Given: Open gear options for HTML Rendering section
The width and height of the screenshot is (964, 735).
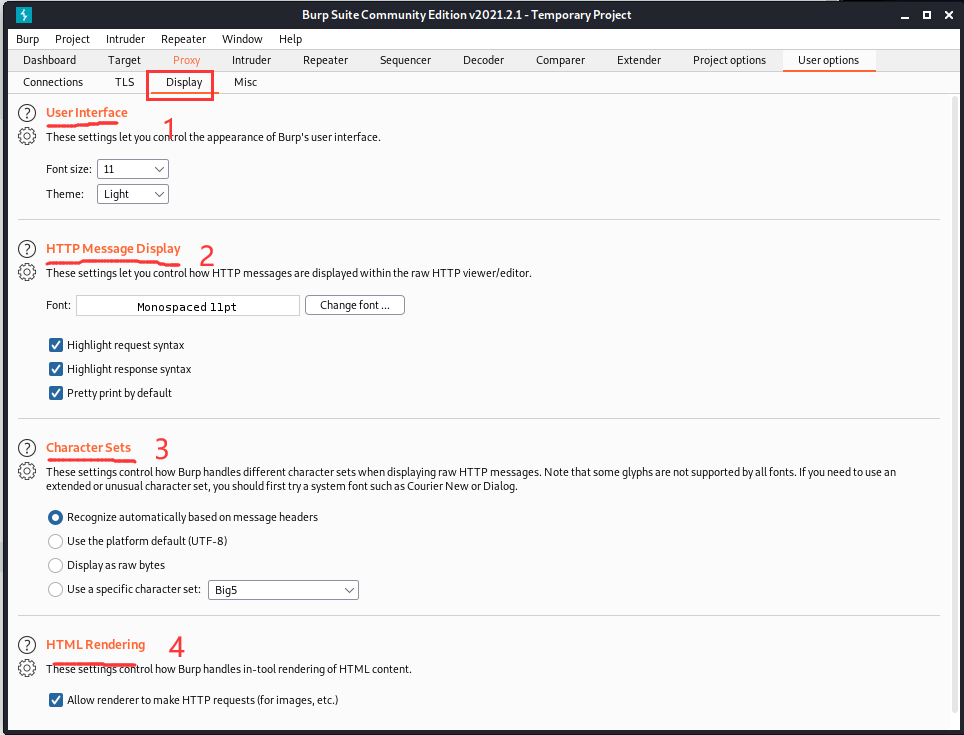Looking at the screenshot, I should [x=26, y=667].
